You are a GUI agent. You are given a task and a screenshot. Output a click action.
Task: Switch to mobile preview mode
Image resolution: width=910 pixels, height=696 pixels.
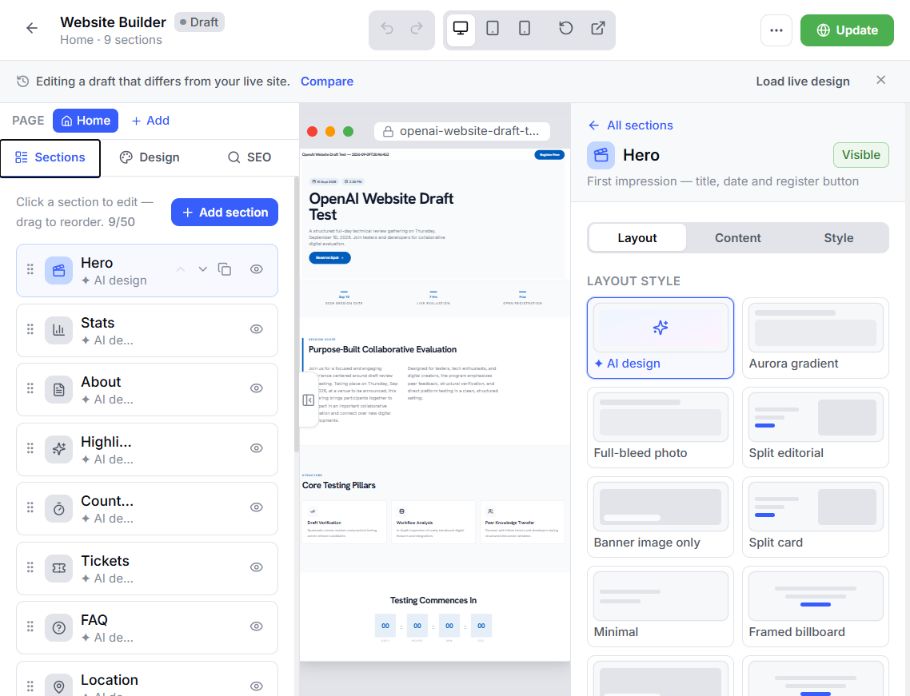click(x=524, y=28)
